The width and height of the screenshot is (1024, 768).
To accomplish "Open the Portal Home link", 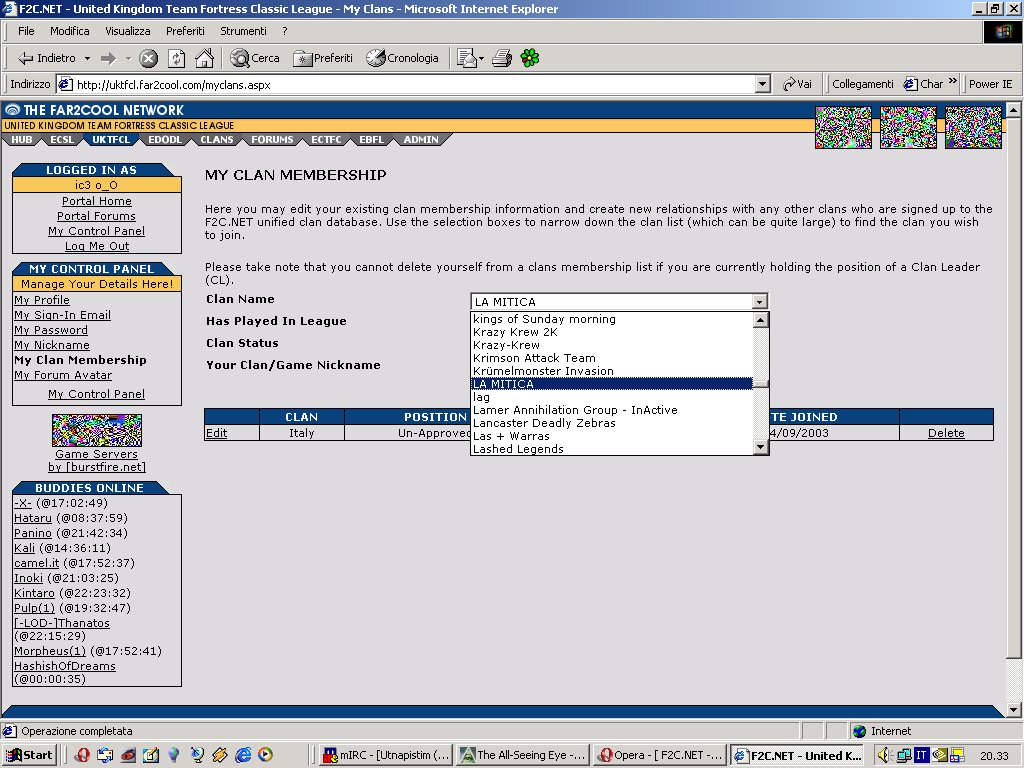I will pos(97,201).
